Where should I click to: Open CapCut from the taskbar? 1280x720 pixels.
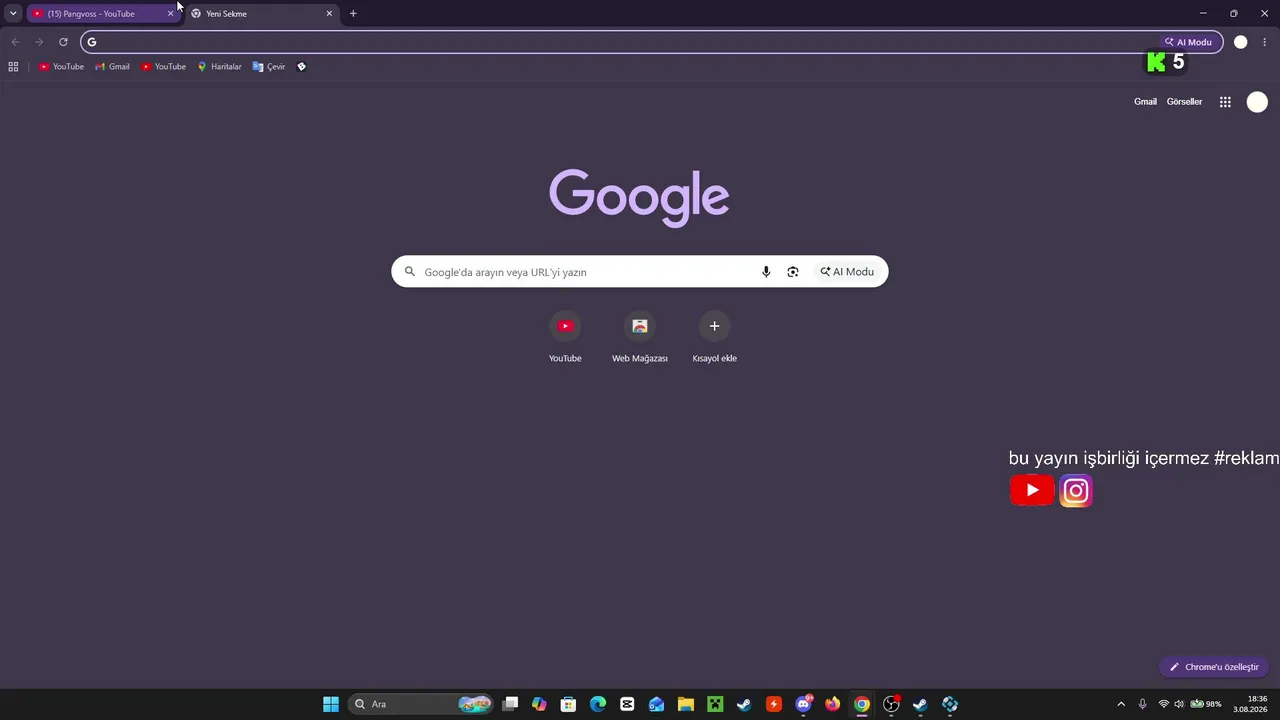[x=627, y=704]
